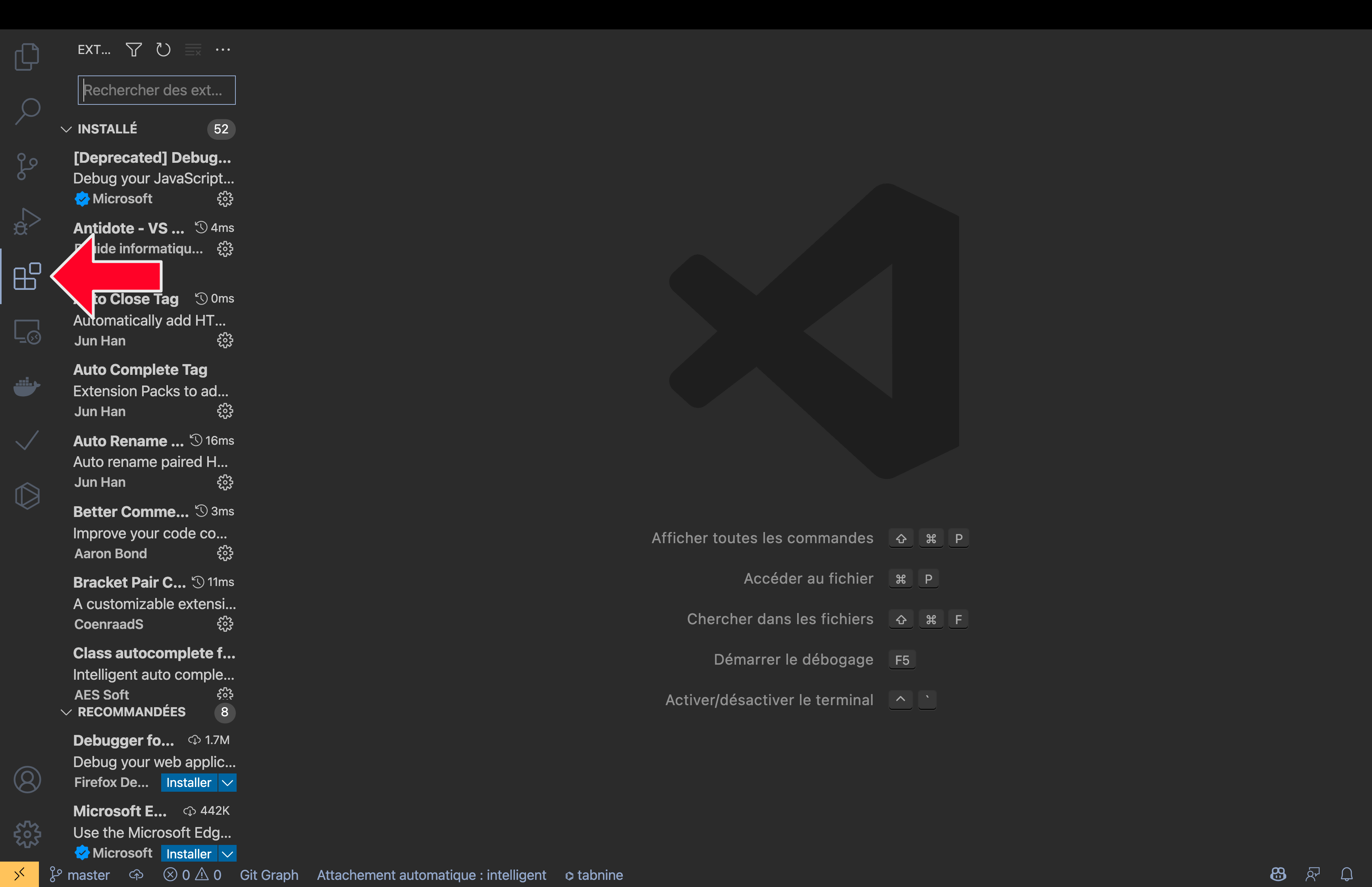
Task: Install the Debugger for Firefox extension
Action: pyautogui.click(x=189, y=783)
